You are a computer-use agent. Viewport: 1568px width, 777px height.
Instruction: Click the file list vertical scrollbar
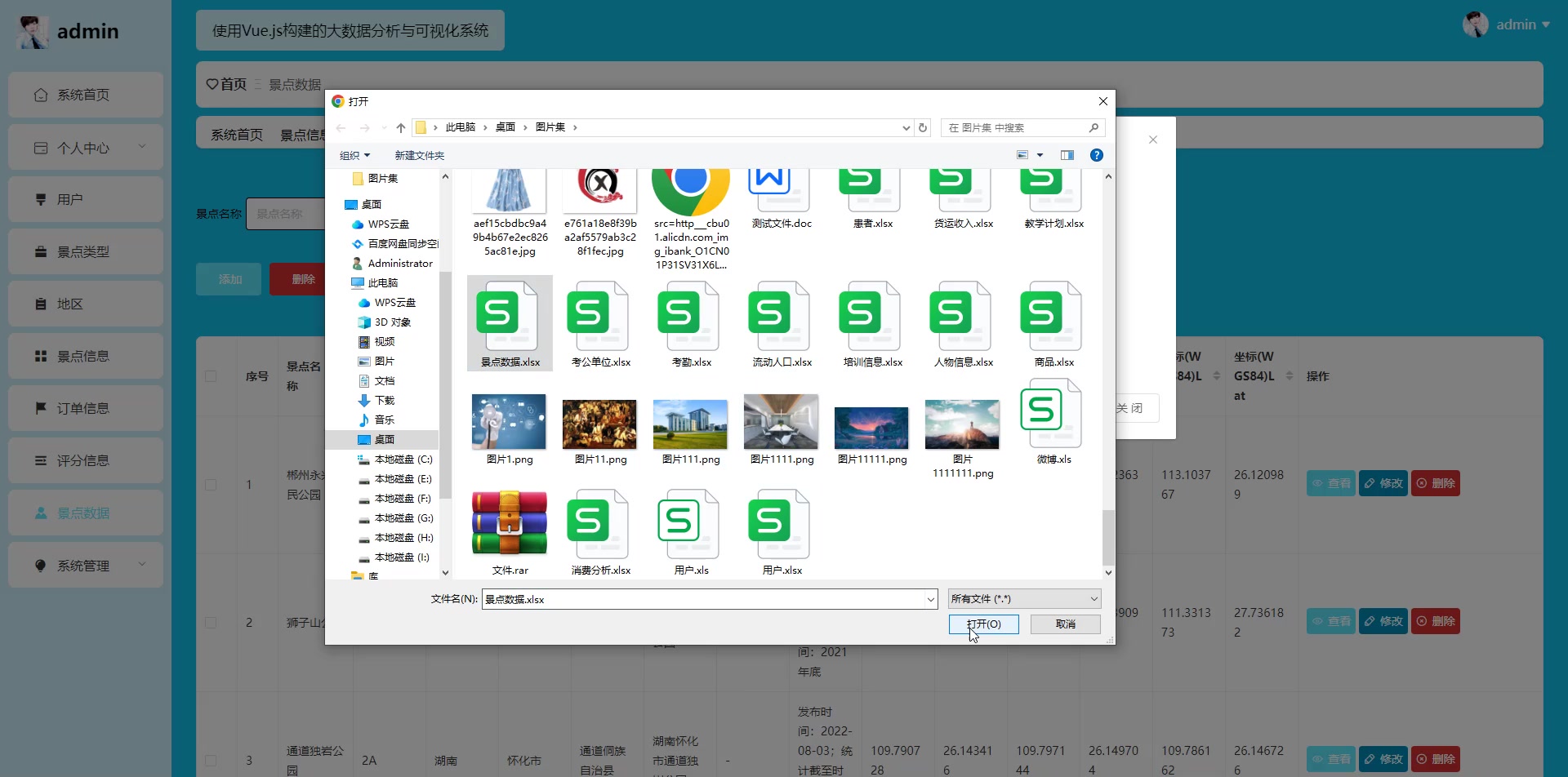1108,537
